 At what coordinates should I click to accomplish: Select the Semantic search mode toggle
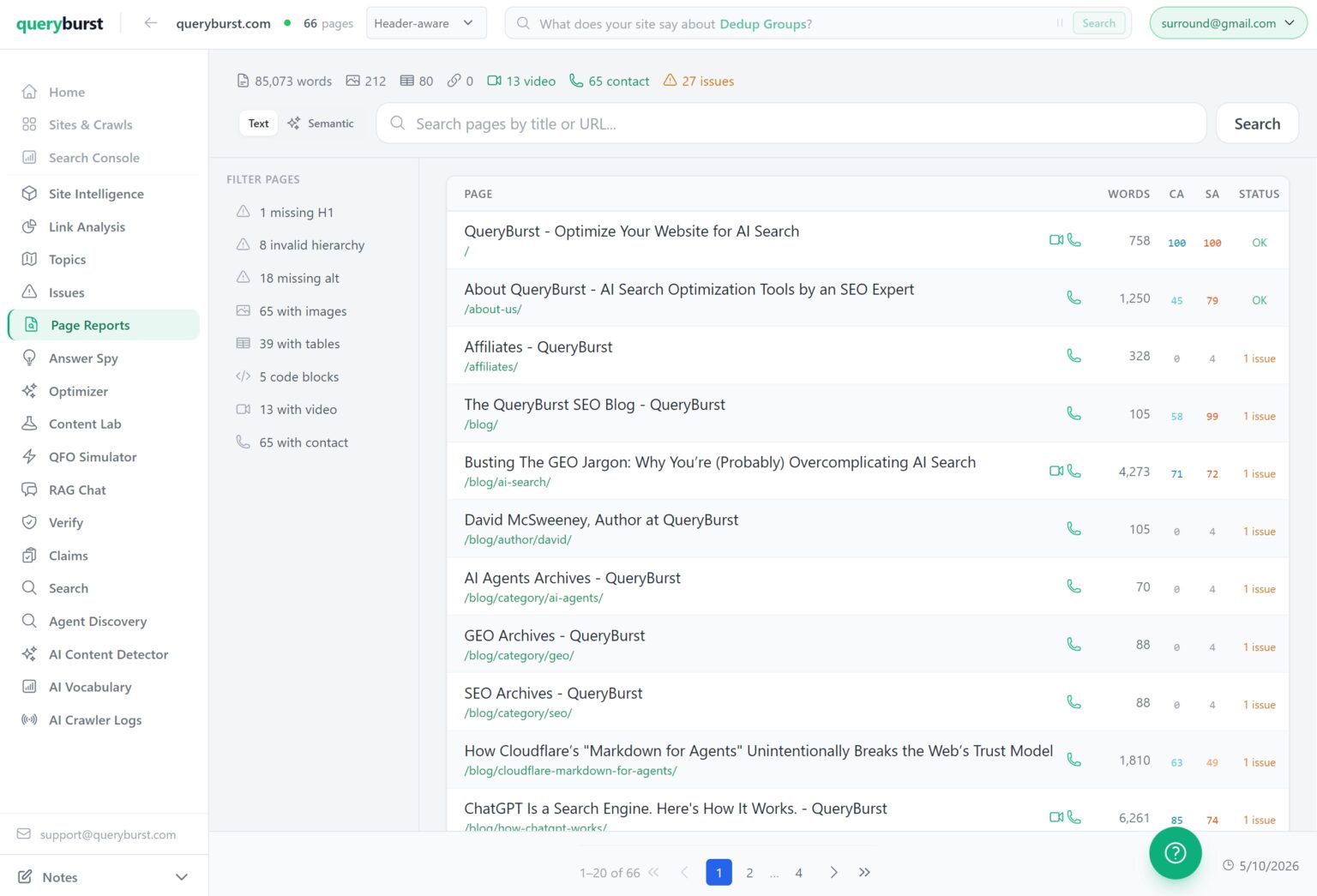(x=321, y=123)
